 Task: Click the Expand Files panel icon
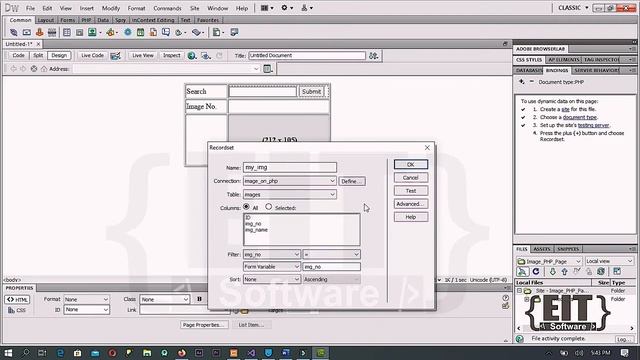(x=617, y=271)
